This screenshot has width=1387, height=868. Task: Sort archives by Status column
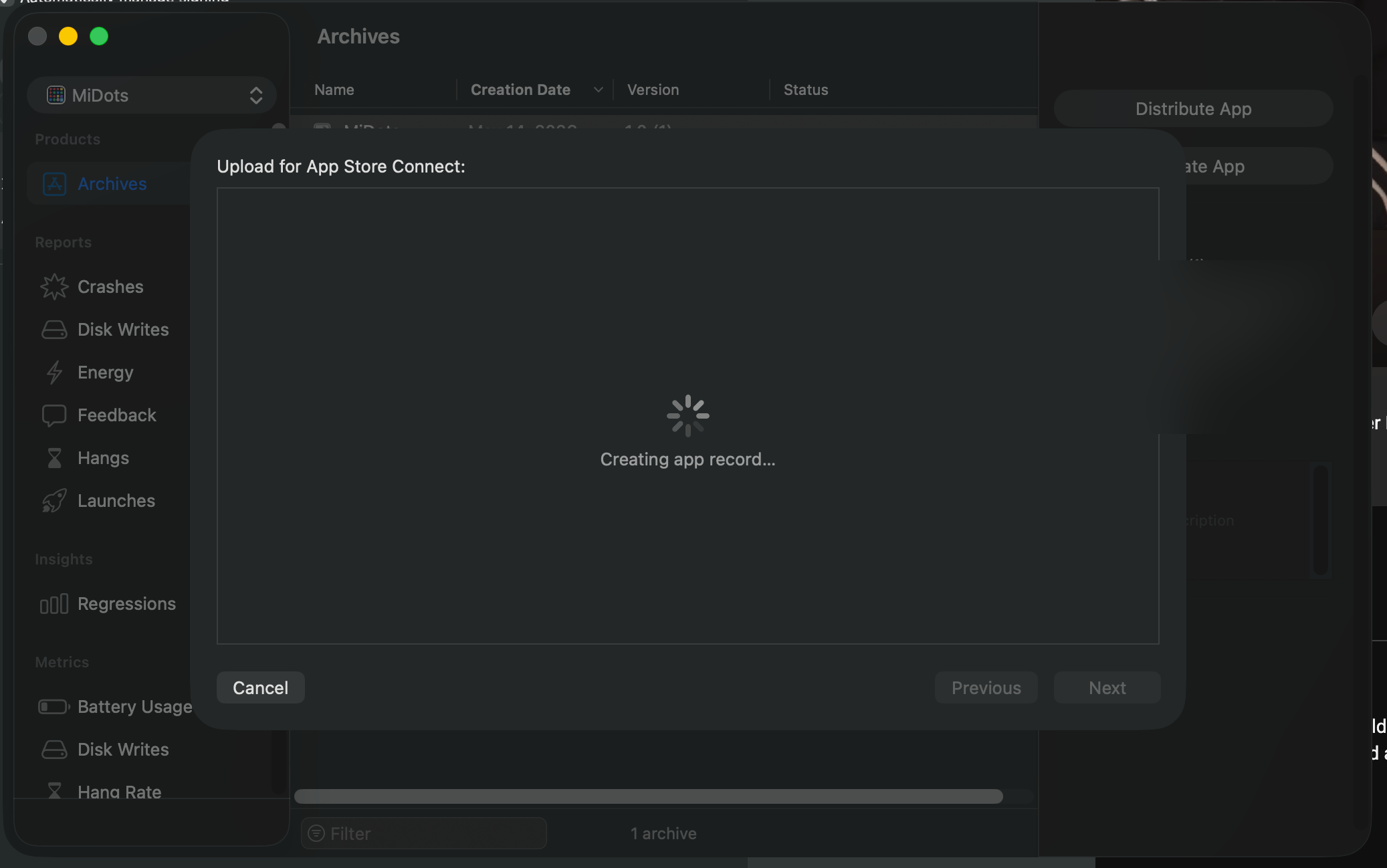806,90
